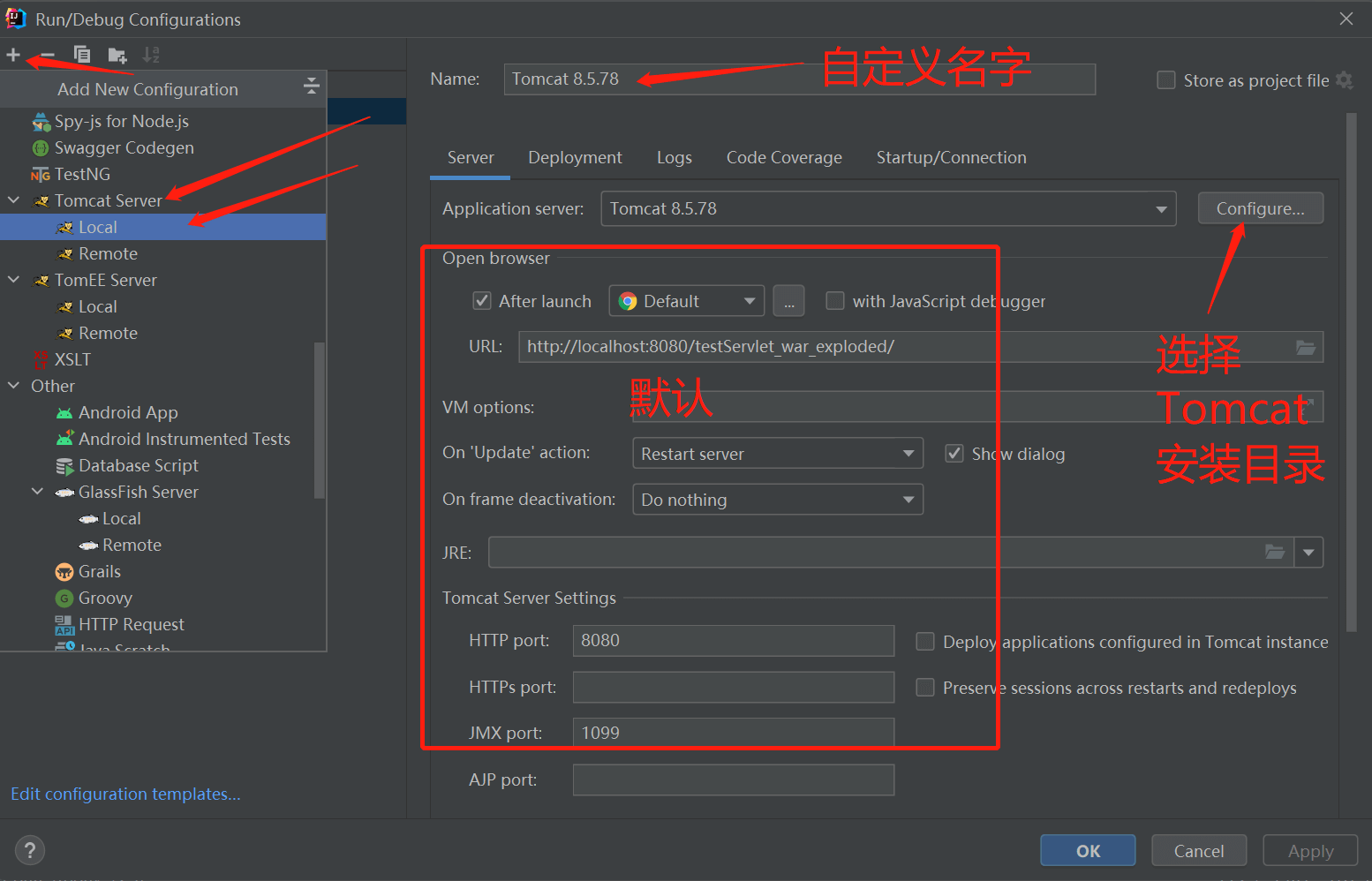The width and height of the screenshot is (1372, 881).
Task: Click the Name input field
Action: (x=800, y=79)
